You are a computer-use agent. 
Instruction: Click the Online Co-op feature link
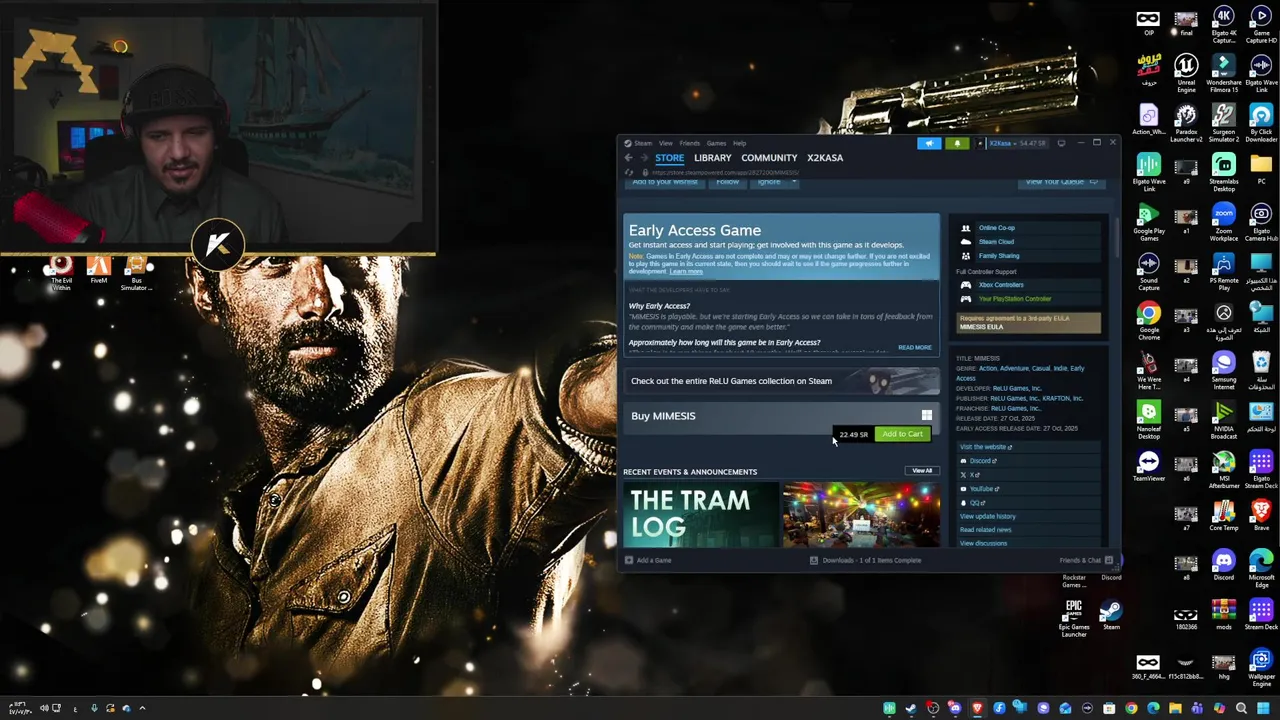pos(996,228)
